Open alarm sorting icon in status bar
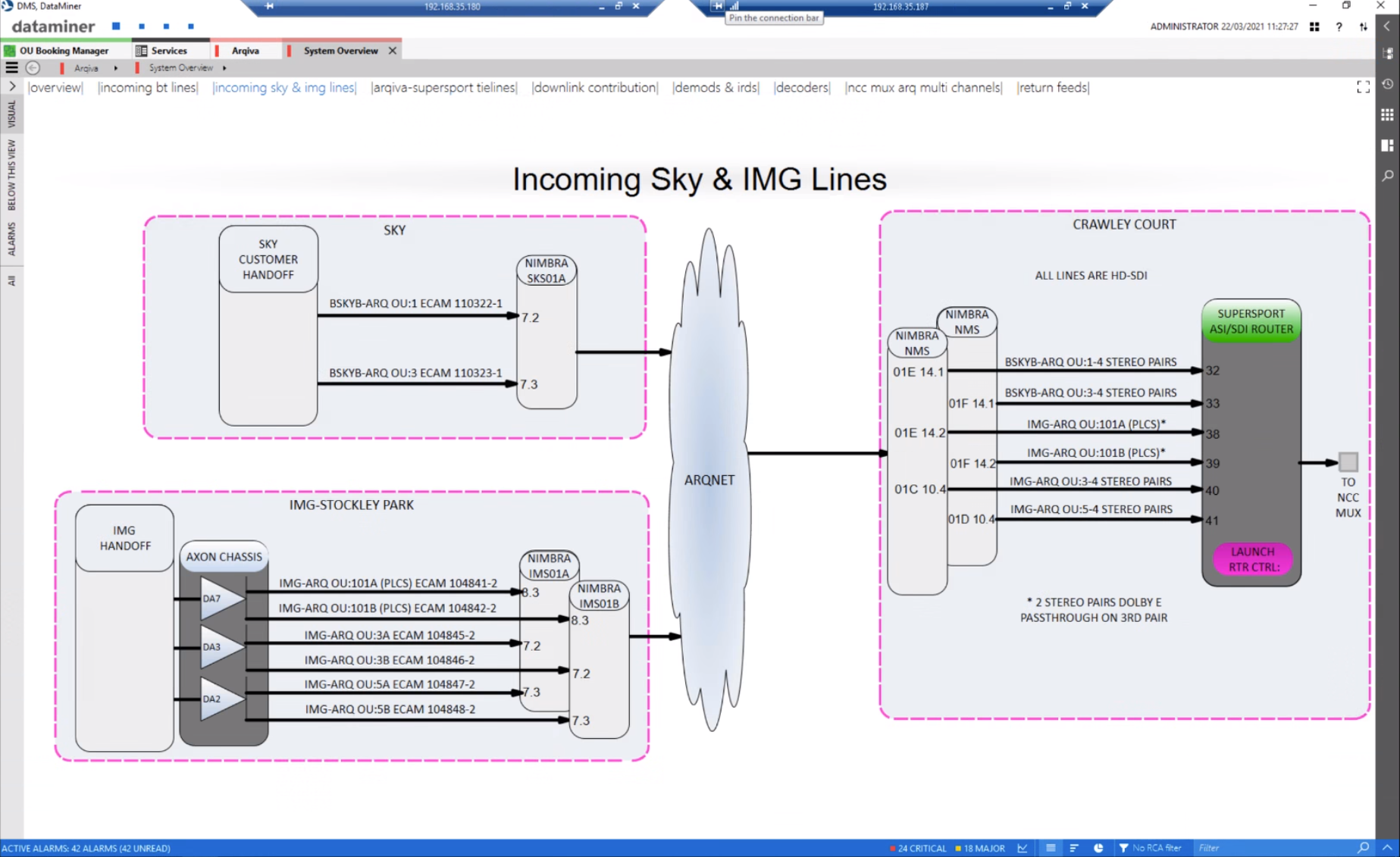 coord(1074,848)
